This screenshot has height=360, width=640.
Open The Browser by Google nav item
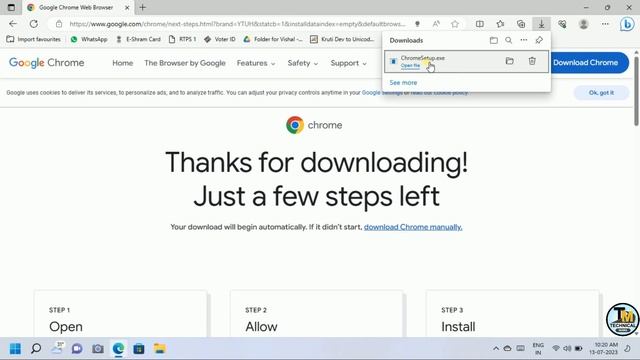pos(184,63)
